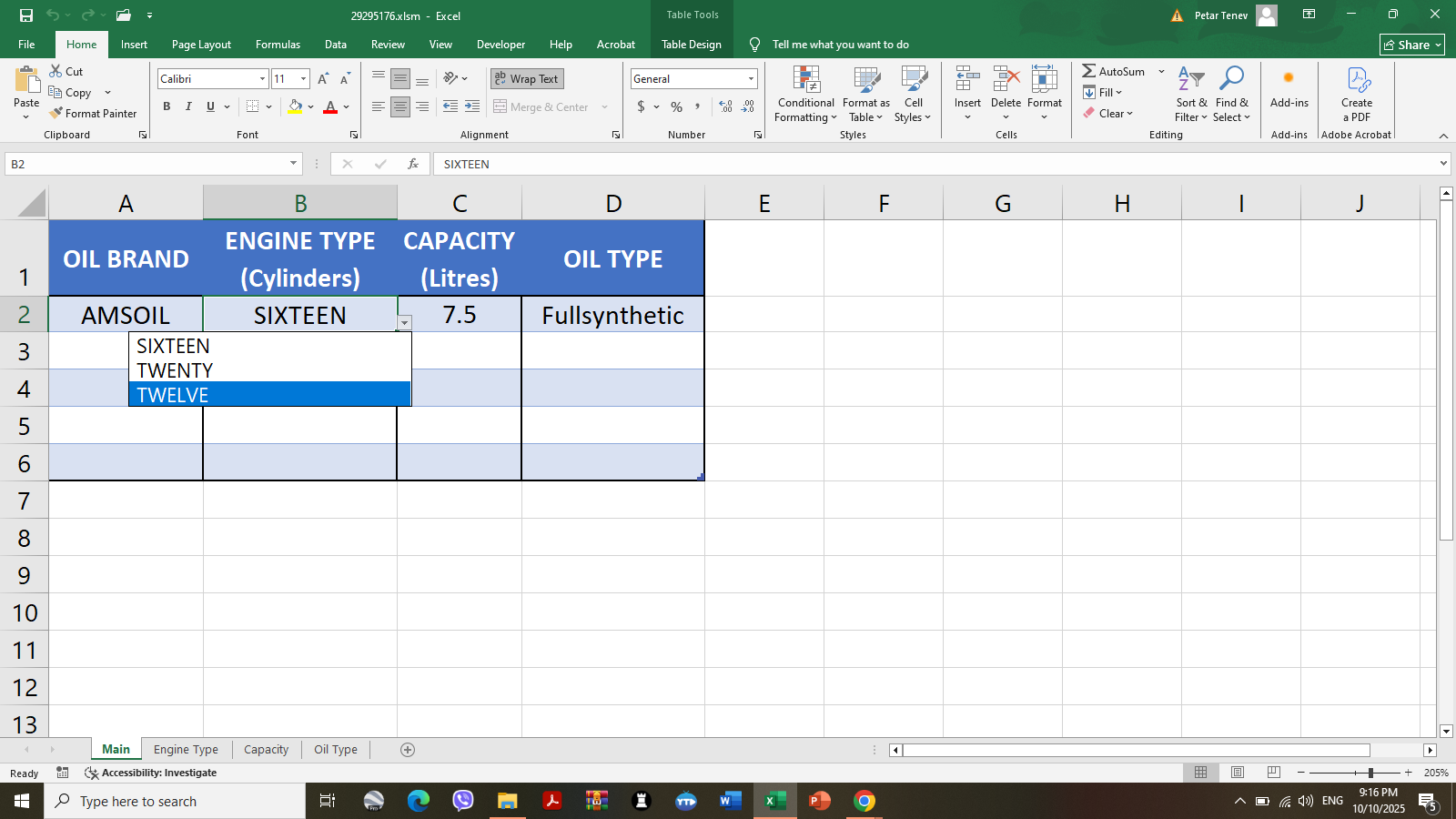Viewport: 1456px width, 819px height.
Task: Click the B2 data validation dropdown arrow
Action: pos(405,323)
